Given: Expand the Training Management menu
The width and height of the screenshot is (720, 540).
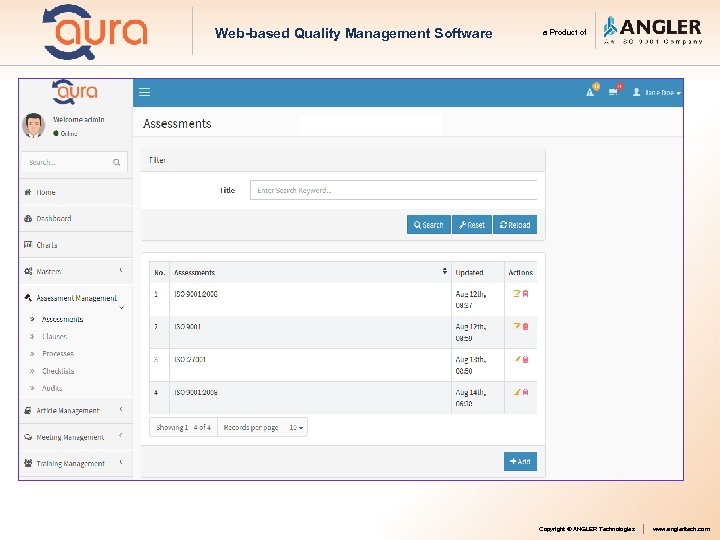Looking at the screenshot, I should tap(76, 463).
